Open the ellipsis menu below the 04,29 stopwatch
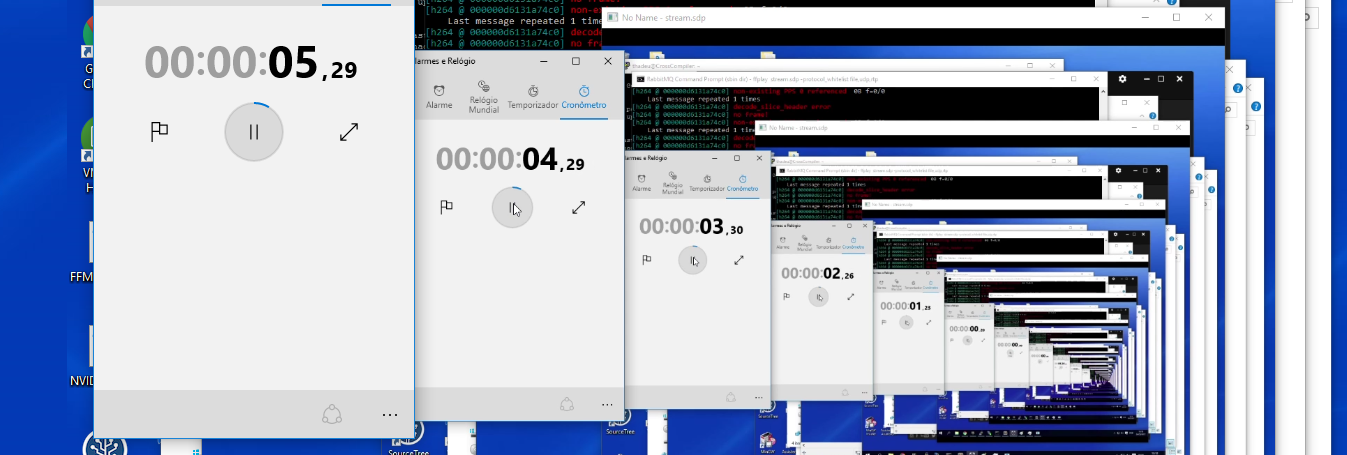The image size is (1347, 455). tap(607, 405)
